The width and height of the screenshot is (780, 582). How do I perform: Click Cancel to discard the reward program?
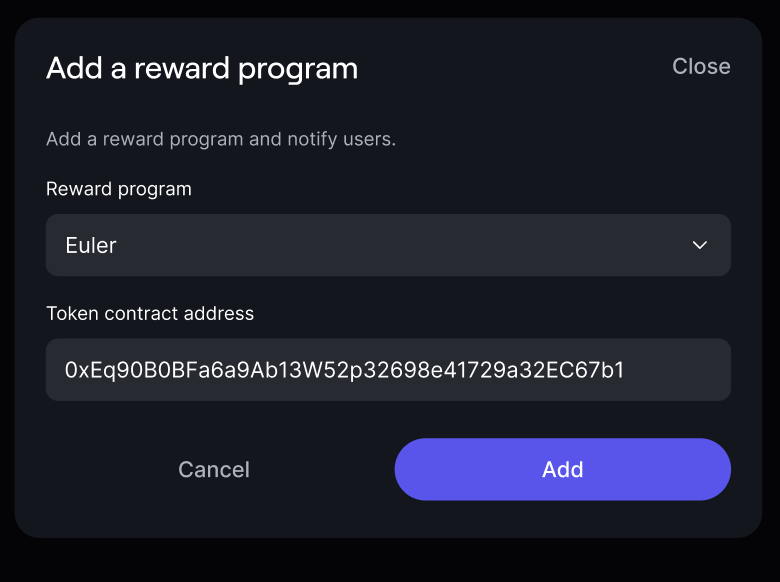(x=214, y=470)
